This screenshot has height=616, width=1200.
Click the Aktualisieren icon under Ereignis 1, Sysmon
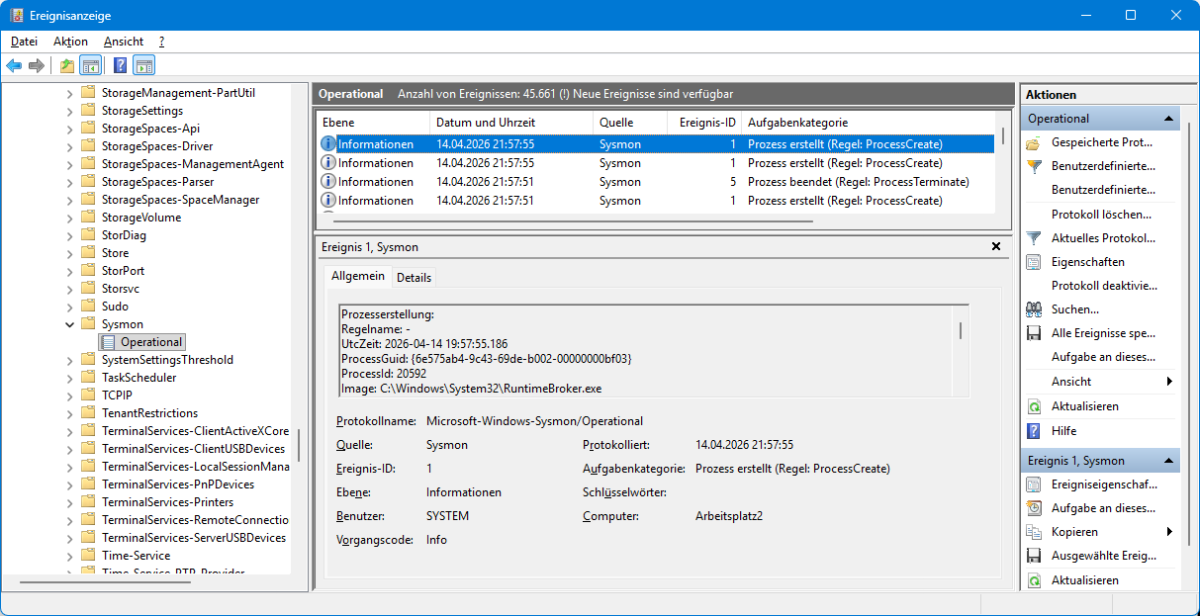pyautogui.click(x=1034, y=580)
